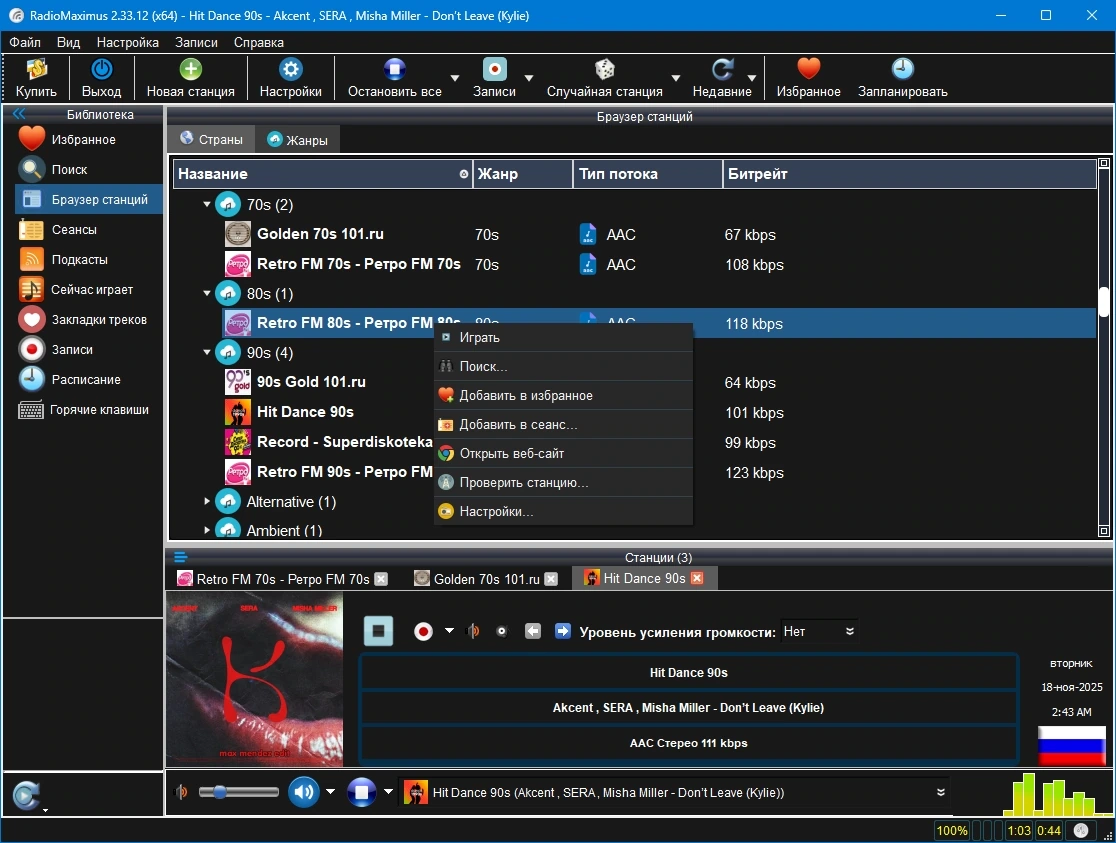Expand the Alternative (1) genre group
The height and width of the screenshot is (843, 1116).
tap(207, 501)
